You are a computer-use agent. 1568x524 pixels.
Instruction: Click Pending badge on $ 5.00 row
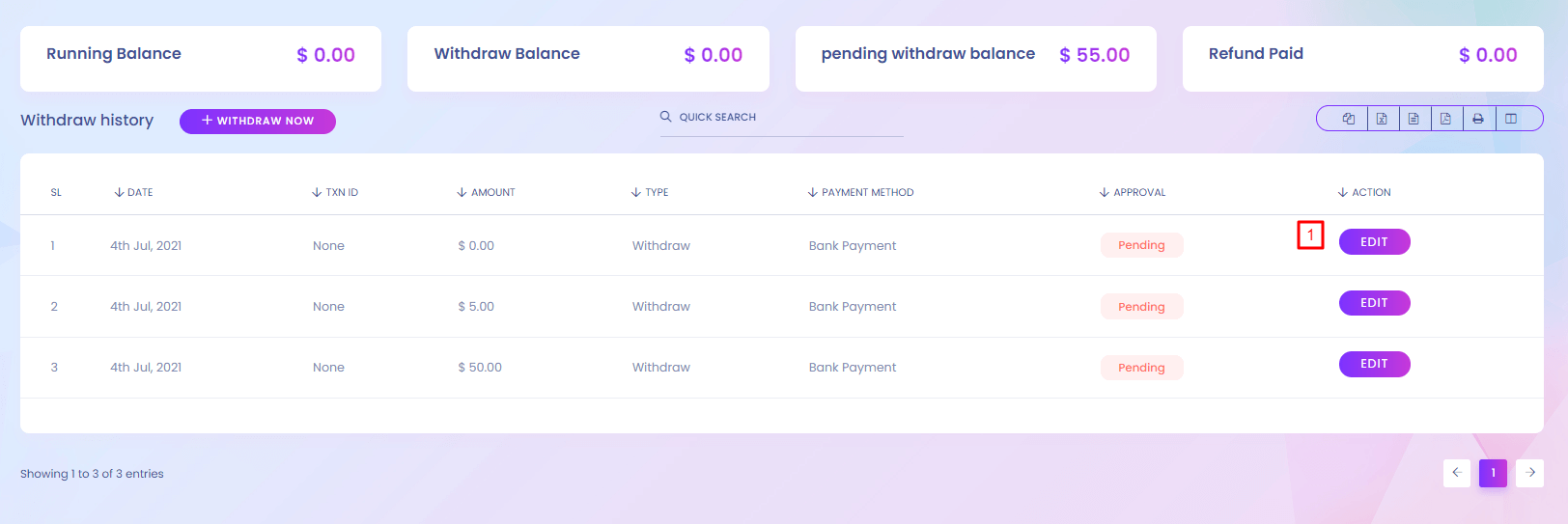pyautogui.click(x=1141, y=307)
